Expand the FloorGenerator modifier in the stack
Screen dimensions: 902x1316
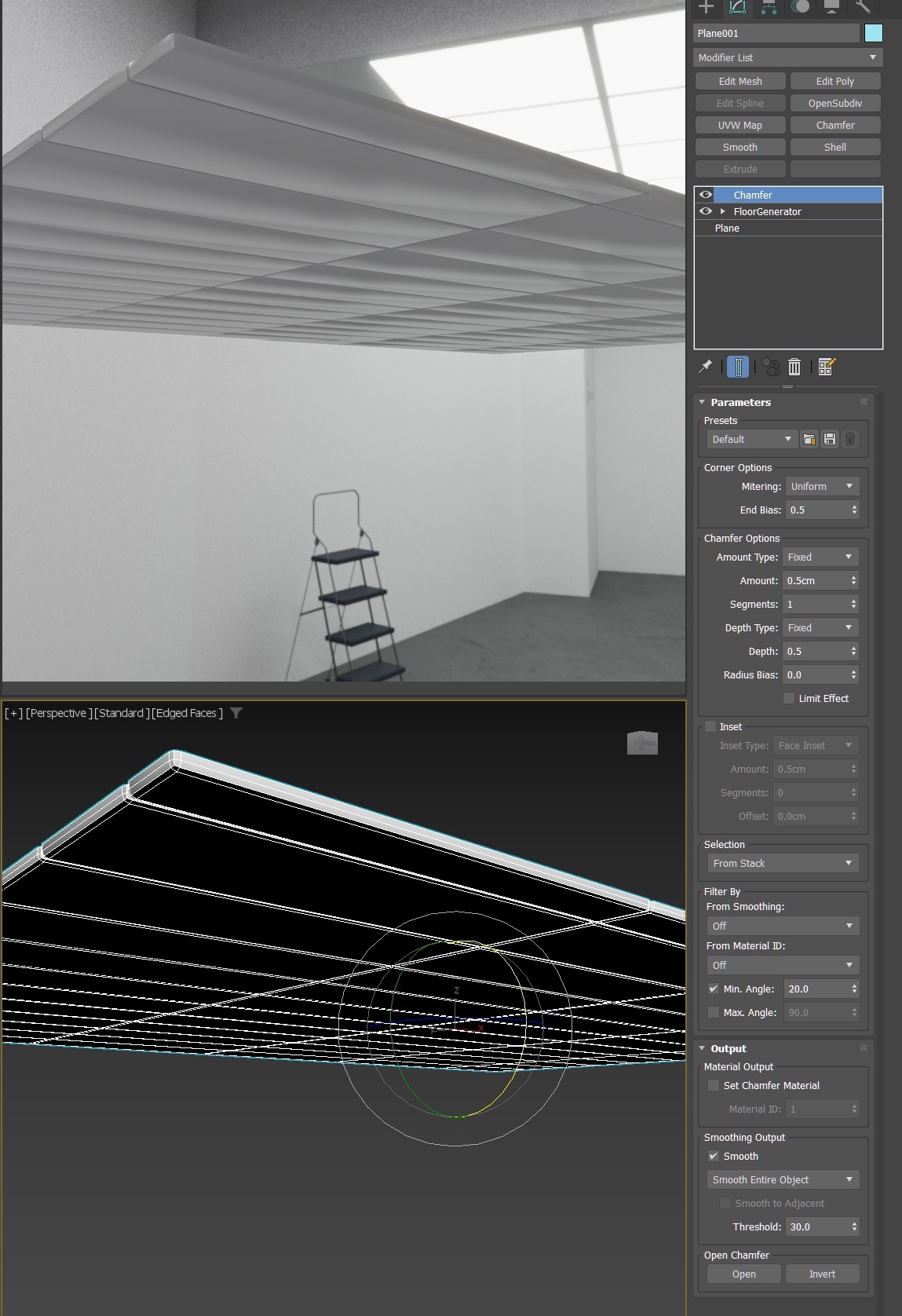point(723,211)
